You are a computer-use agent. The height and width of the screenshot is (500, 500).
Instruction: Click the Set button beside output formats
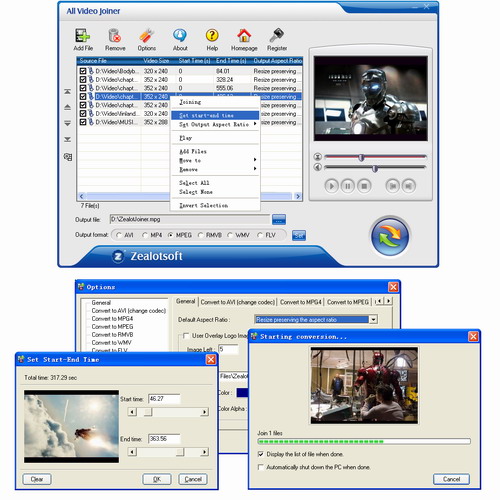click(299, 235)
